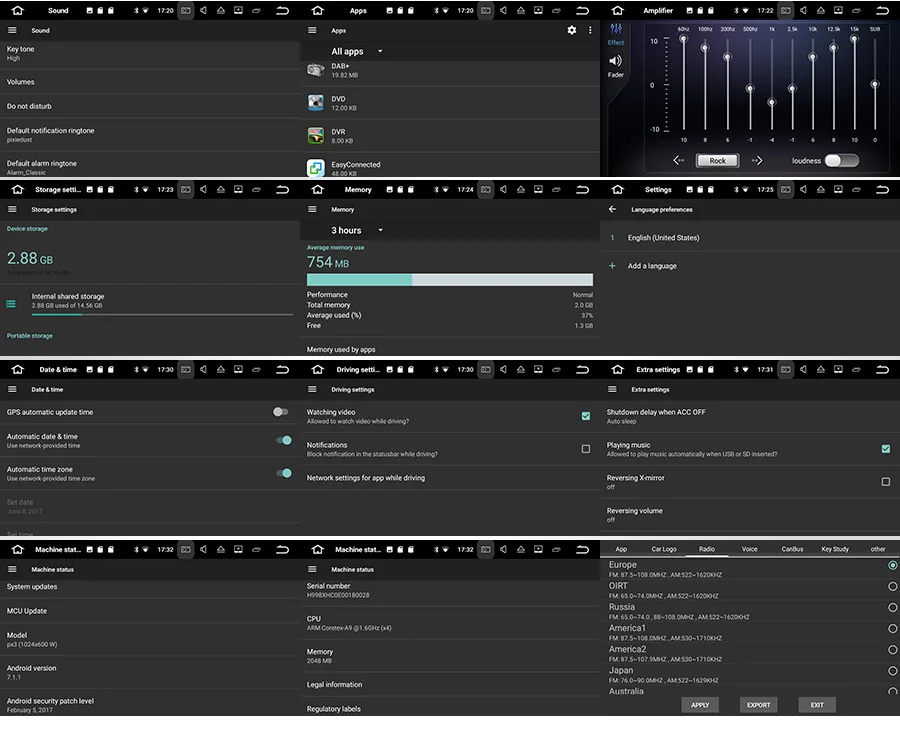The image size is (900, 737).
Task: Enable the loudness switch in Amplifier
Action: (841, 161)
